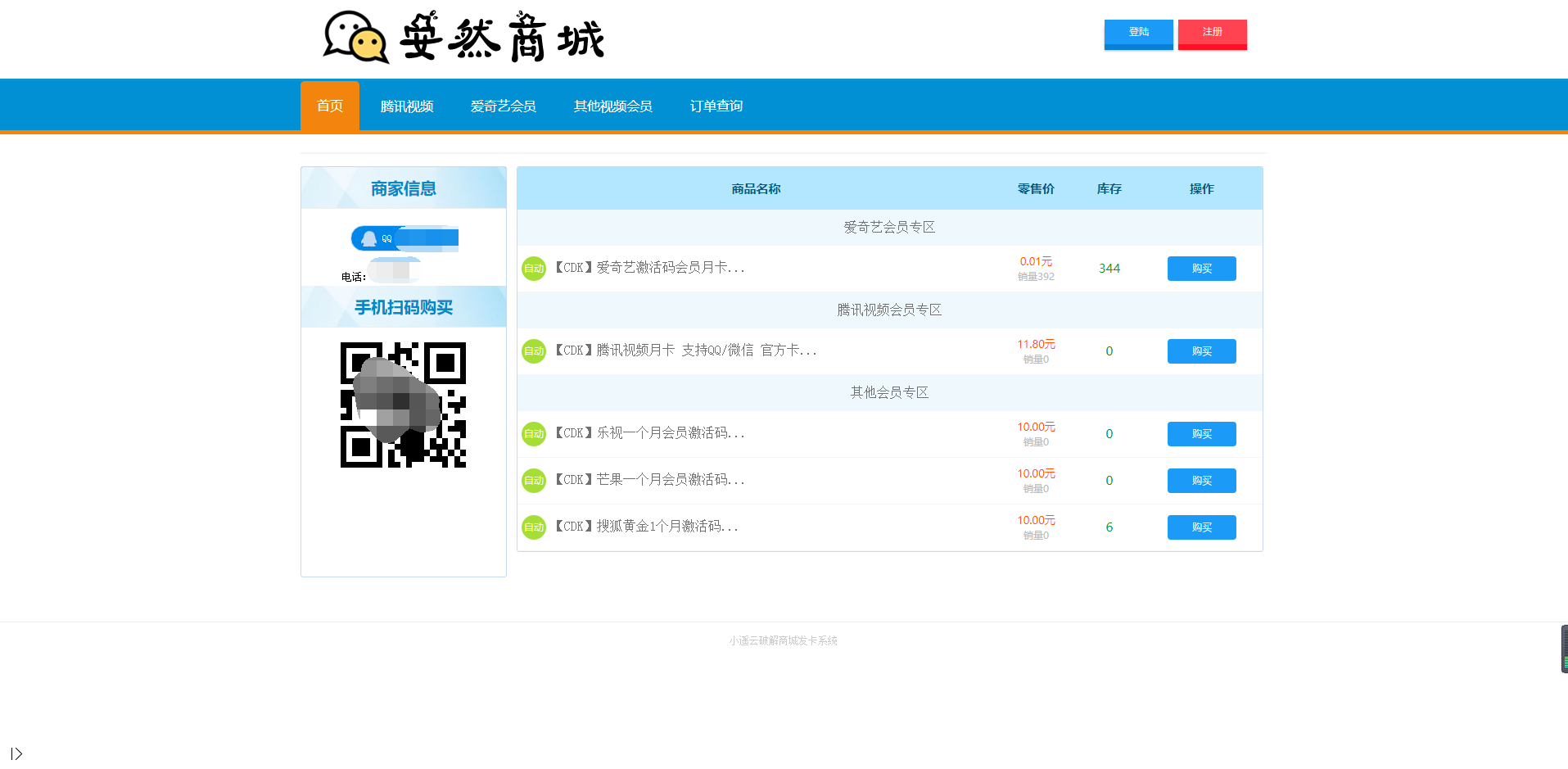Click the 登陆 button
Viewport: 1568px width, 769px height.
(1138, 34)
